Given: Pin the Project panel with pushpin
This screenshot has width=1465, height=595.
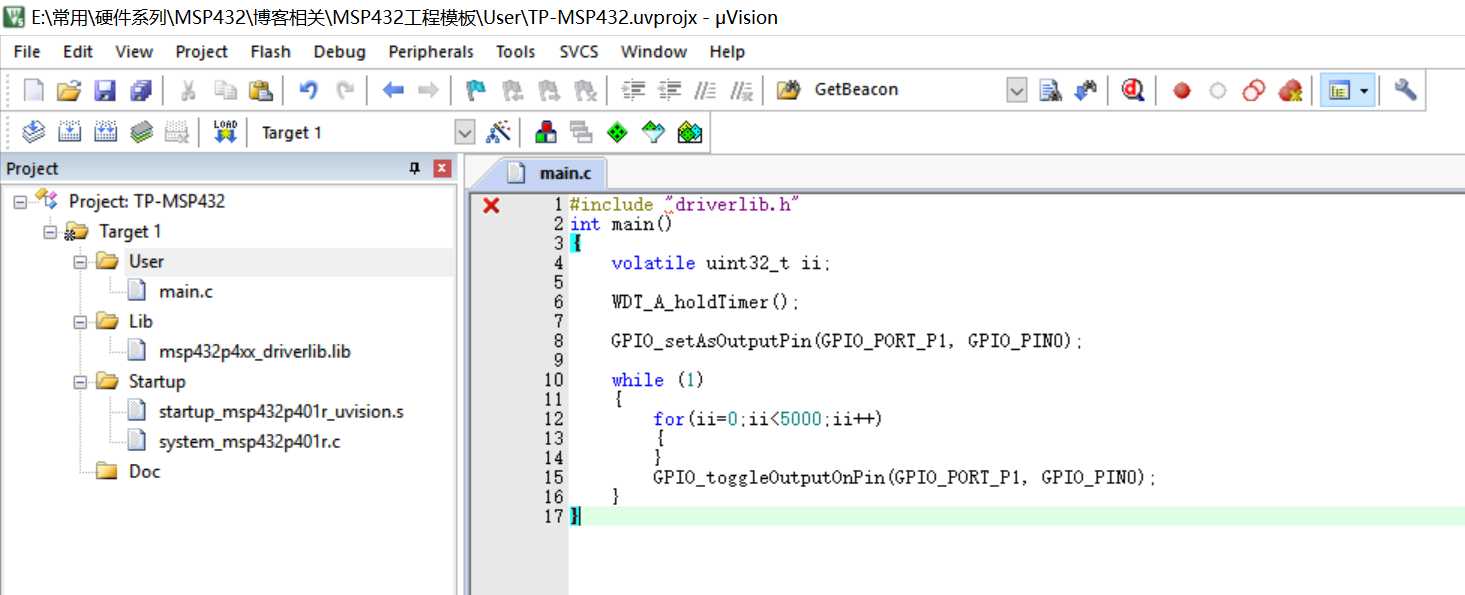Looking at the screenshot, I should point(415,169).
